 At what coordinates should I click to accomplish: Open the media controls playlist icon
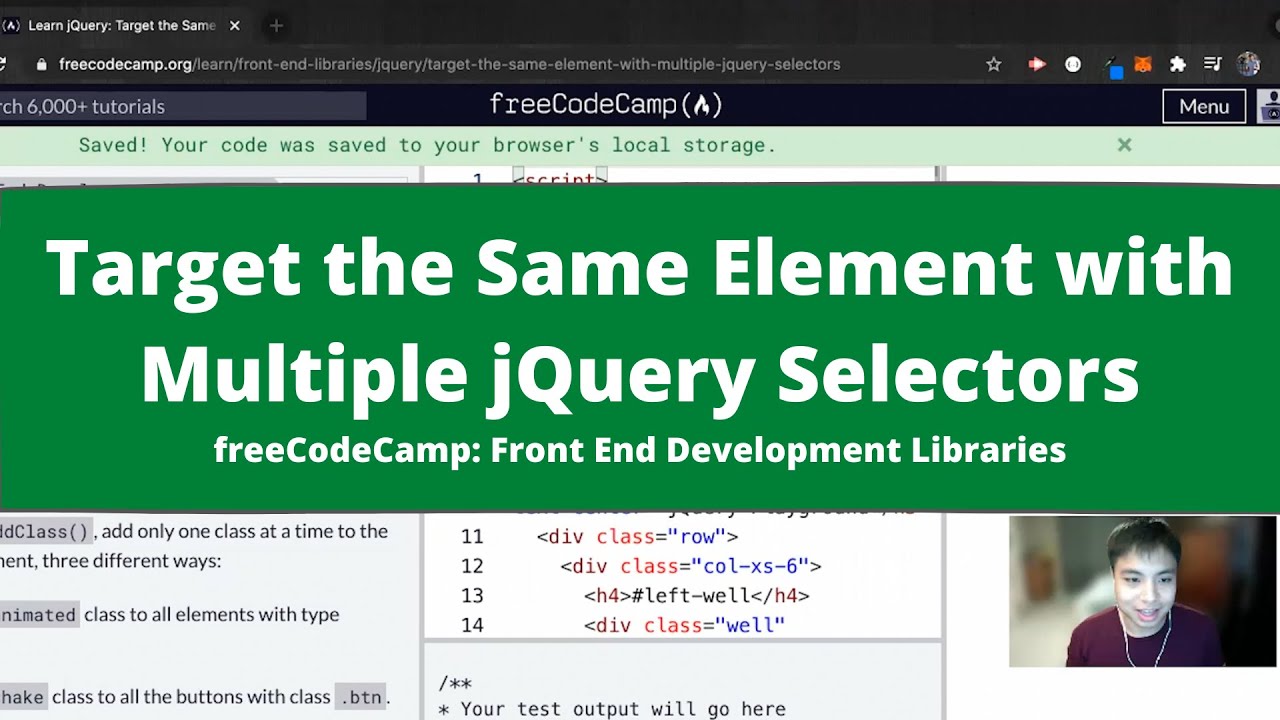(x=1213, y=64)
